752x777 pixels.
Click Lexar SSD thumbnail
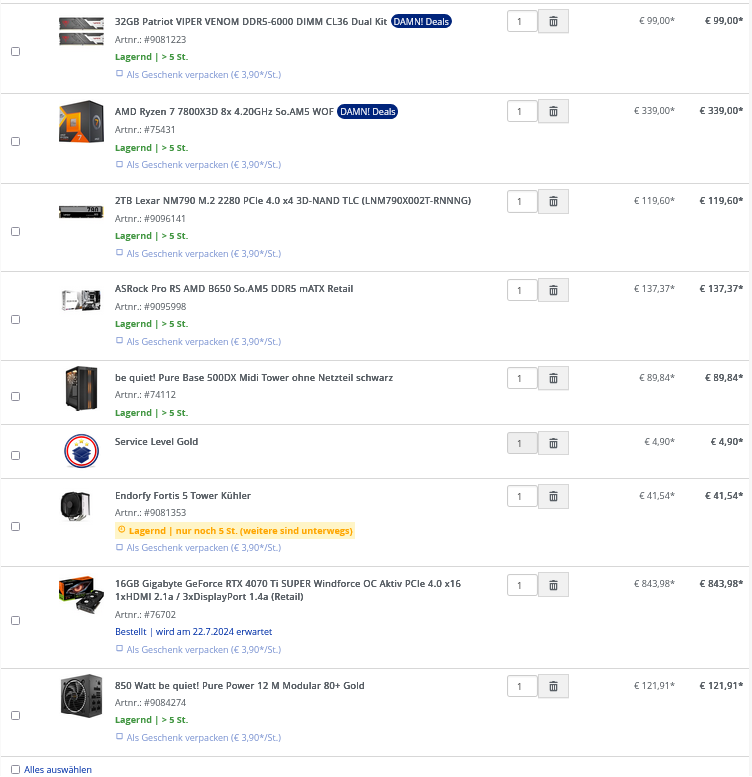click(81, 212)
